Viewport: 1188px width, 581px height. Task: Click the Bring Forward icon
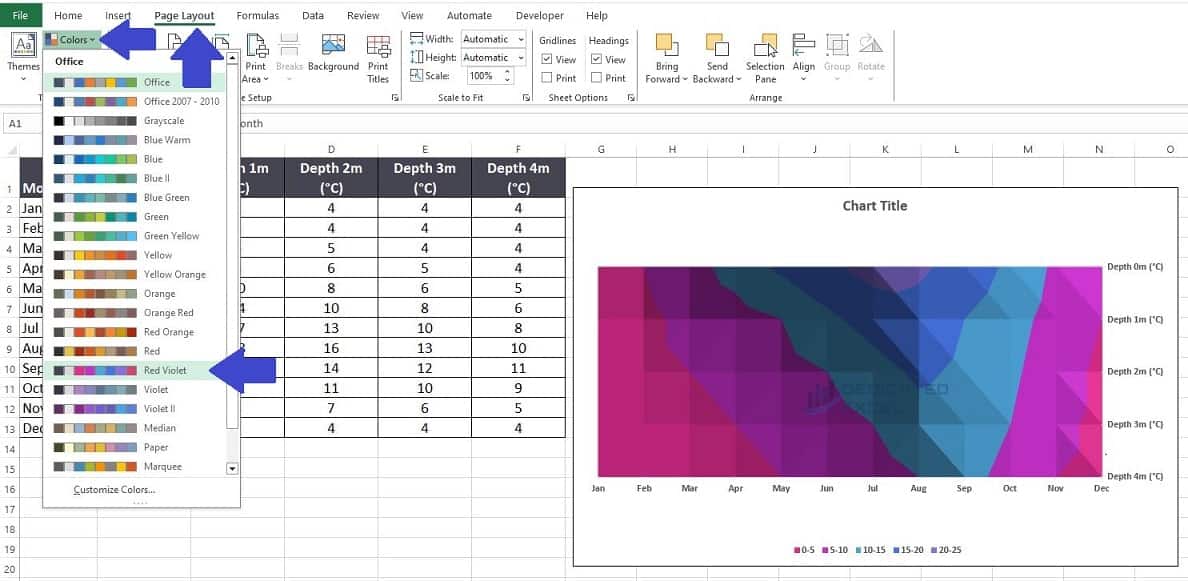pyautogui.click(x=666, y=58)
